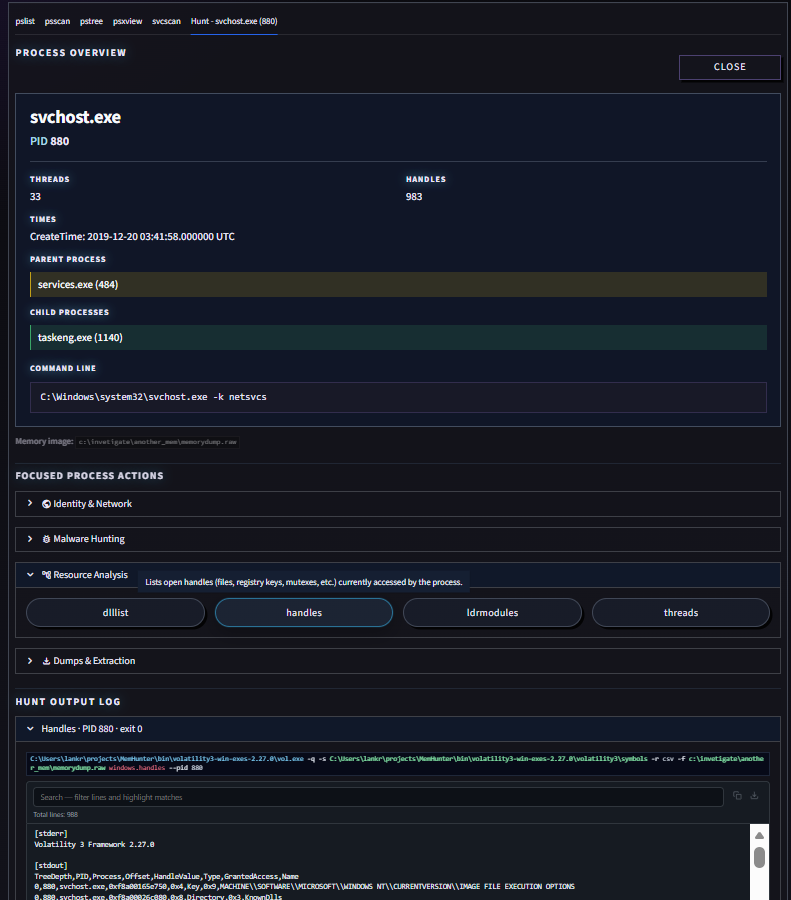This screenshot has height=900, width=791.
Task: Click the TreeDepth,PID,Process CSV header line
Action: coord(166,876)
